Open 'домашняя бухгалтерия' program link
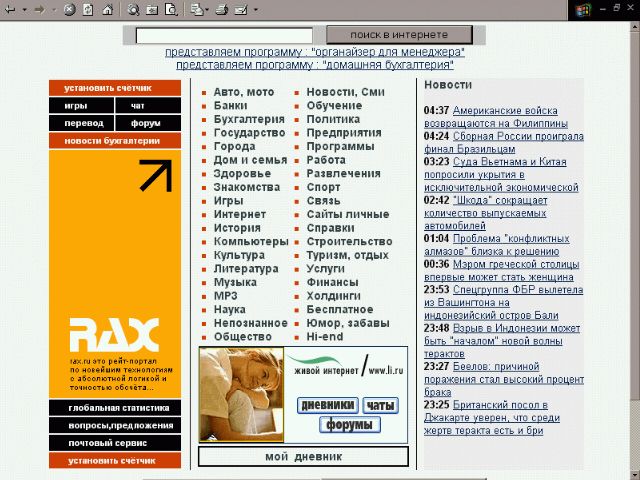This screenshot has width=640, height=480. coord(315,65)
